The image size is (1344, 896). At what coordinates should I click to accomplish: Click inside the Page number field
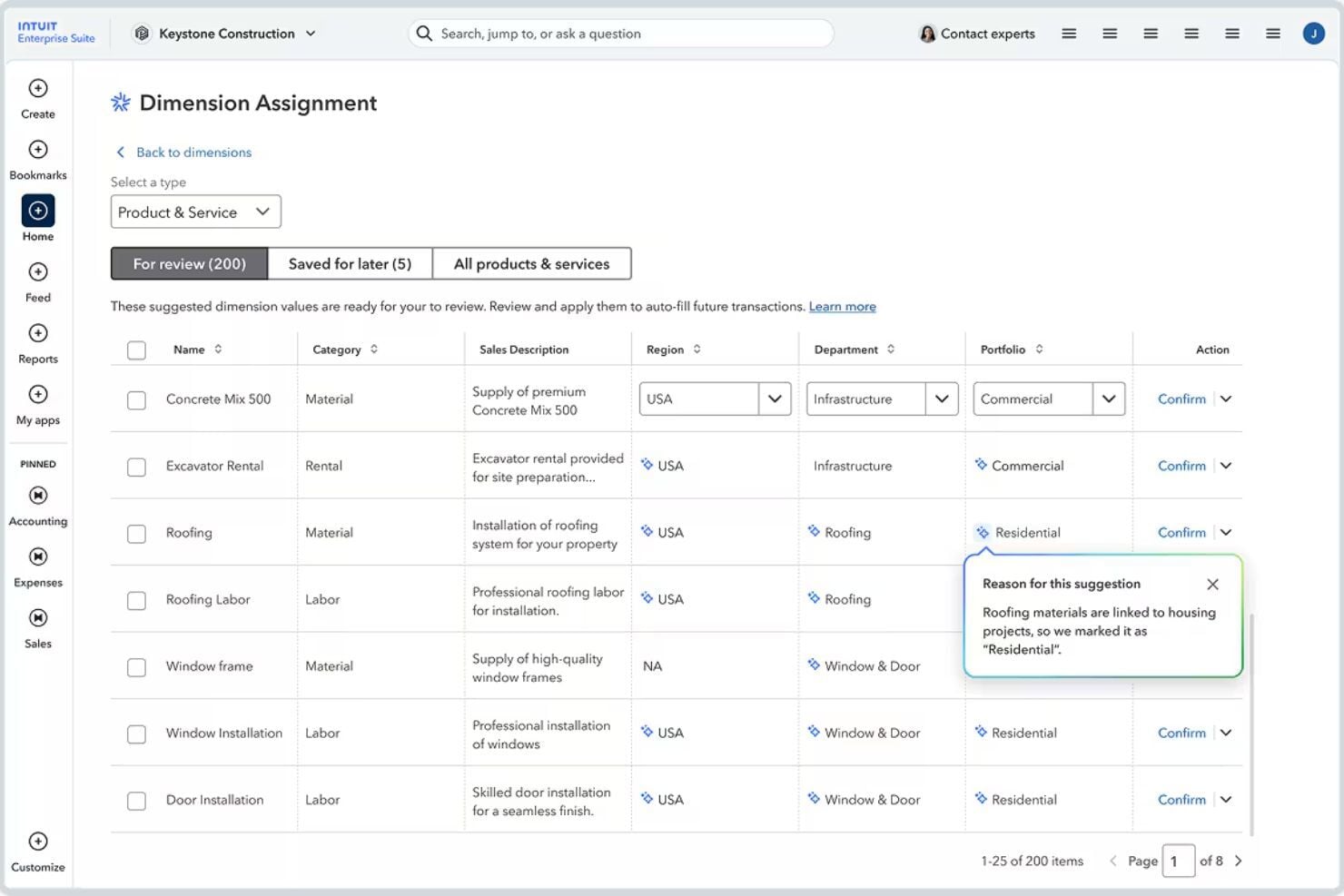pyautogui.click(x=1178, y=861)
